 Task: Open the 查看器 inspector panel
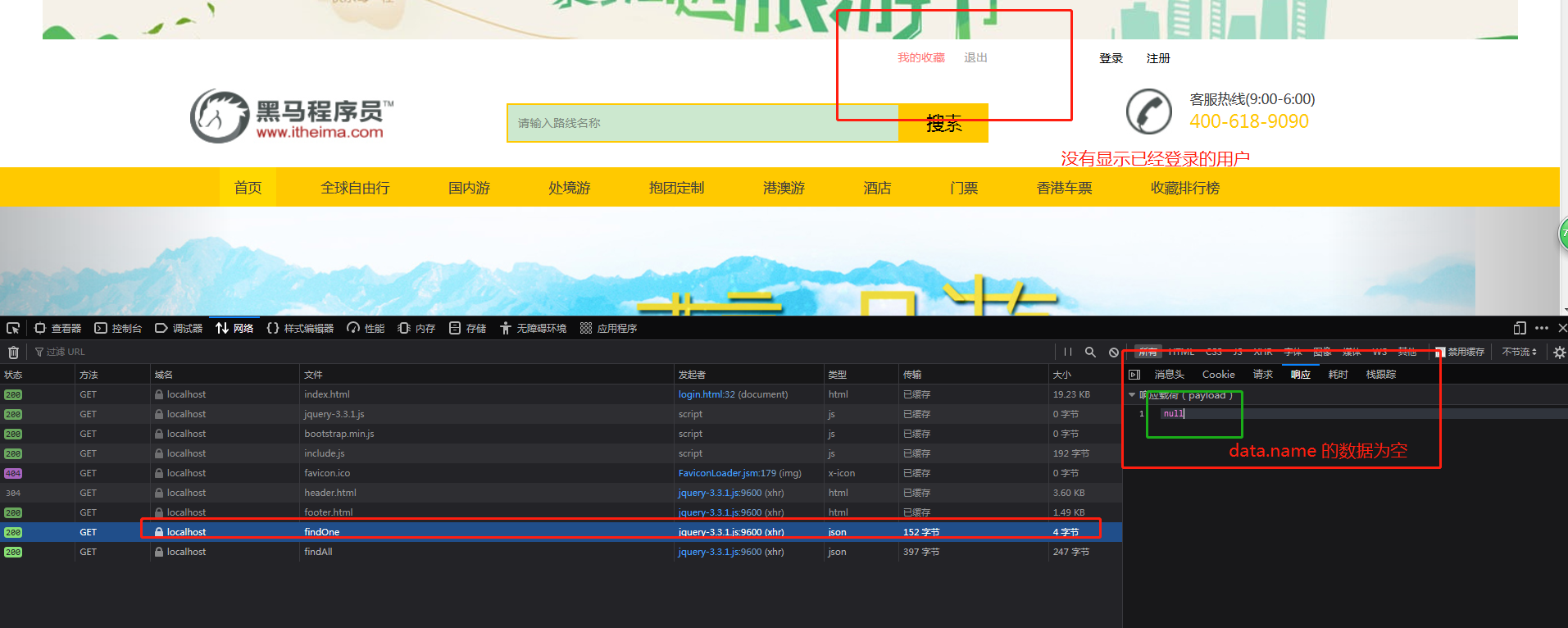58,328
